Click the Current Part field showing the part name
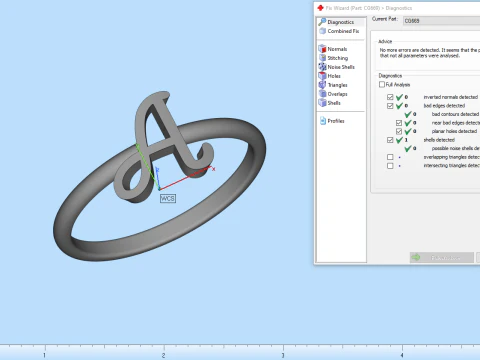This screenshot has width=480, height=360. (x=441, y=21)
